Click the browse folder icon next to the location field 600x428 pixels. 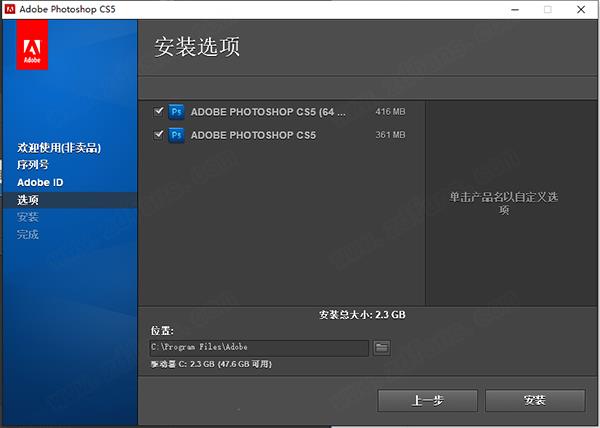(x=382, y=348)
